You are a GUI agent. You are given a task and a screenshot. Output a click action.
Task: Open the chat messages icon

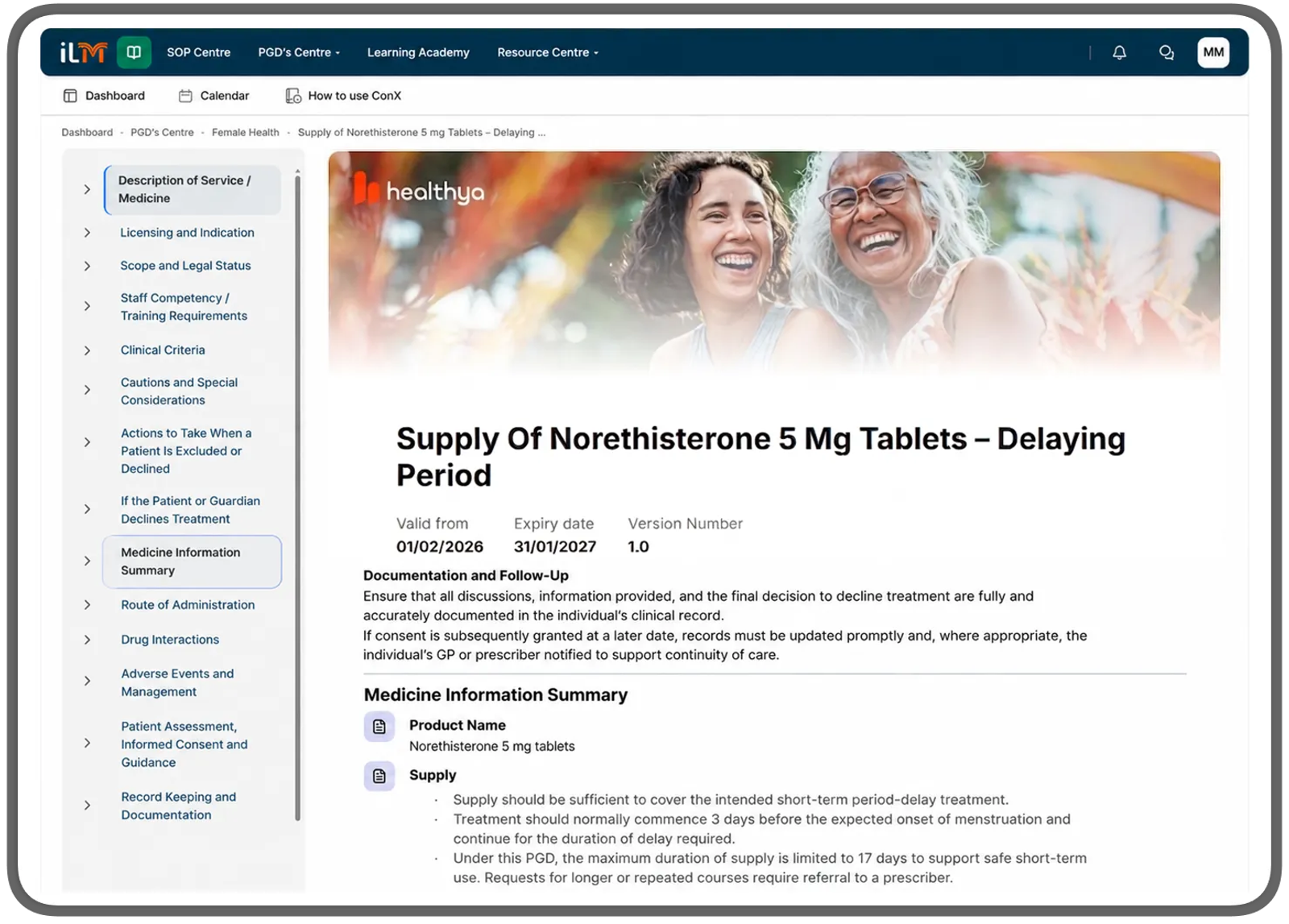pos(1166,52)
